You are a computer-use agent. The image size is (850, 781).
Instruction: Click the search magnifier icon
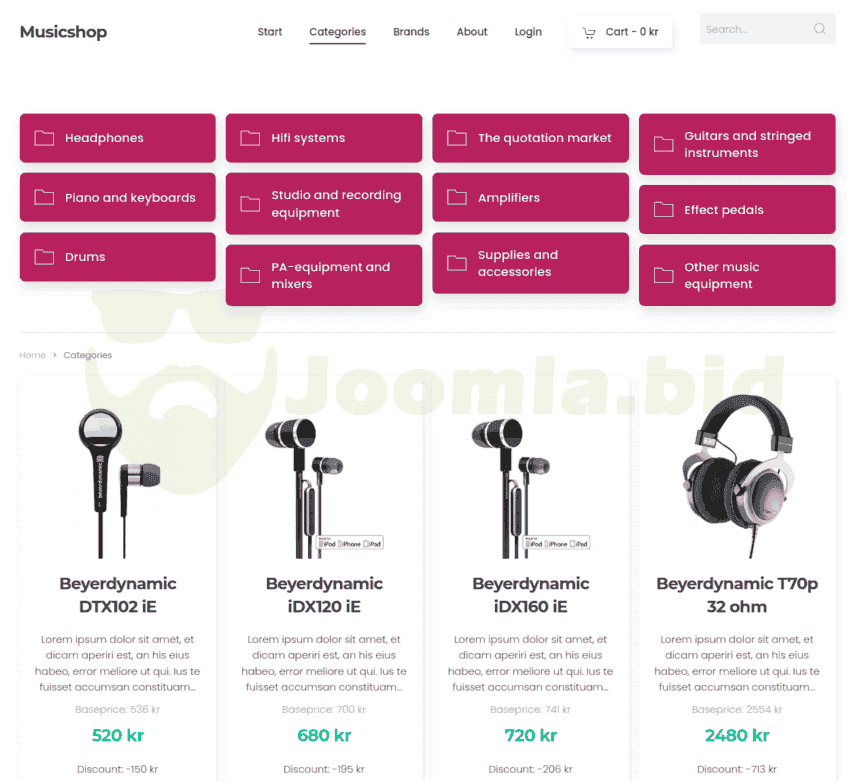tap(819, 29)
